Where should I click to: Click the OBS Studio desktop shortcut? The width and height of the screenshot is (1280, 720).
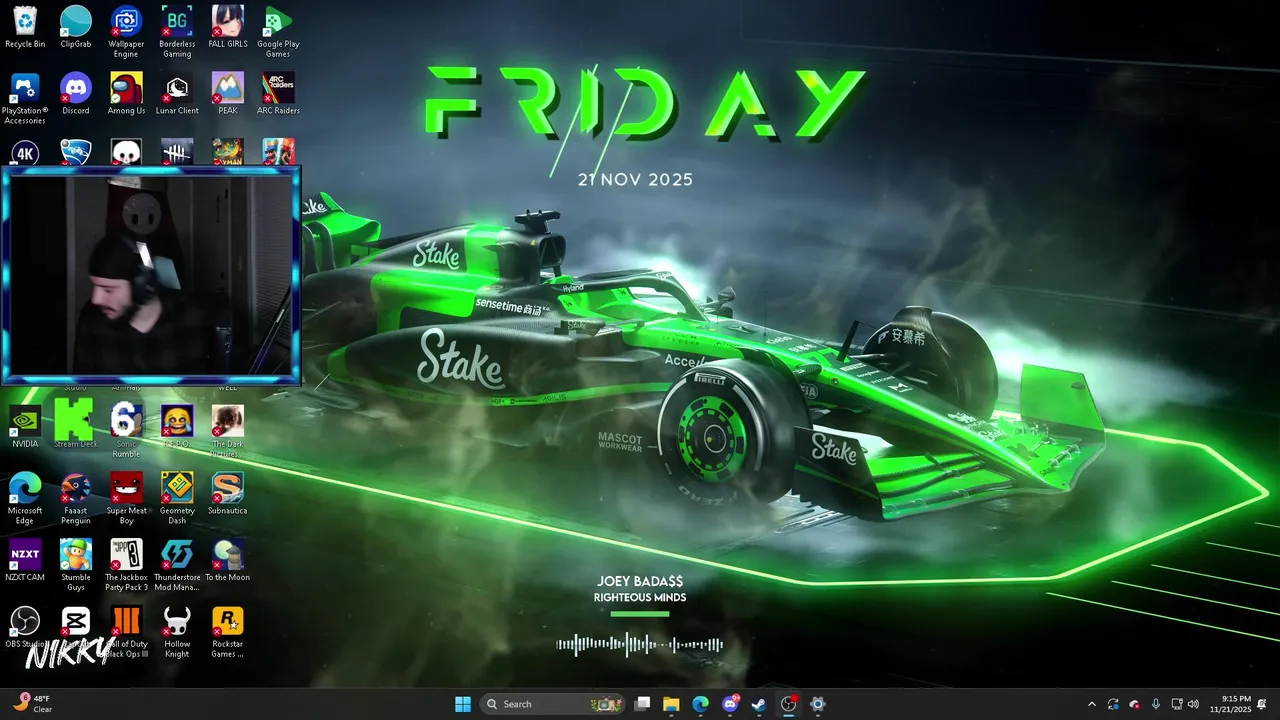tap(25, 628)
